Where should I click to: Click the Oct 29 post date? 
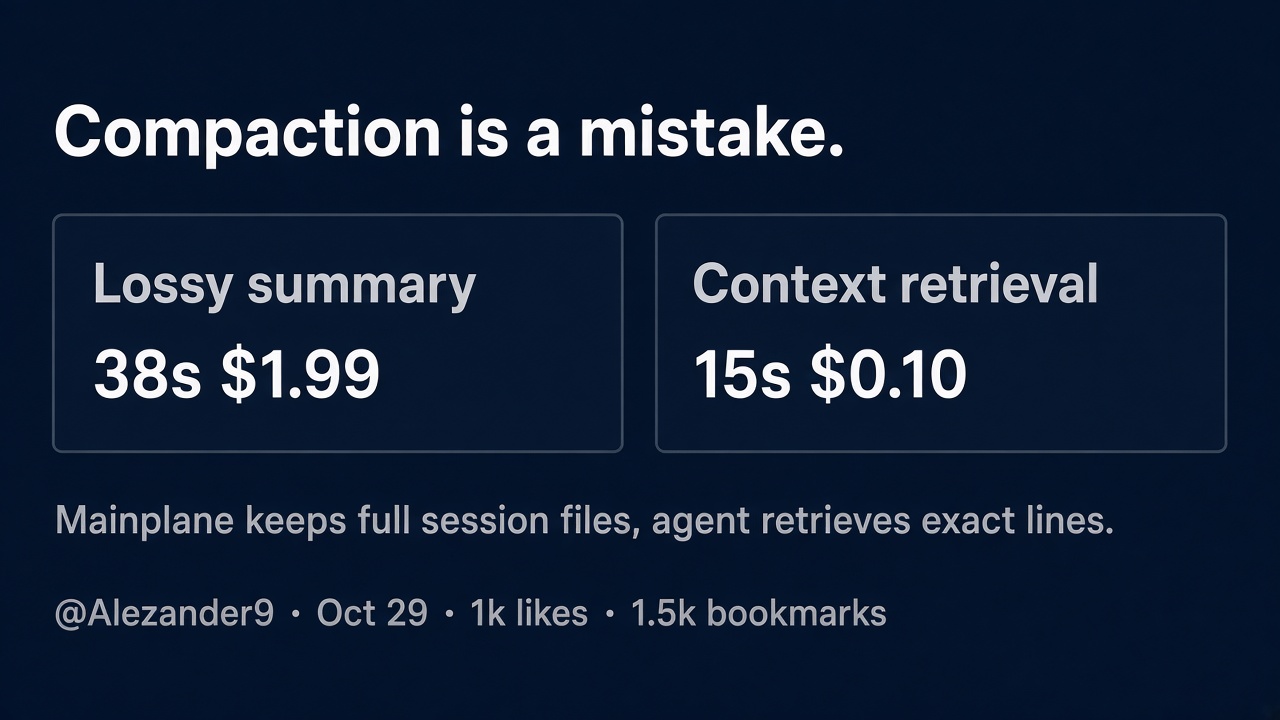[372, 613]
